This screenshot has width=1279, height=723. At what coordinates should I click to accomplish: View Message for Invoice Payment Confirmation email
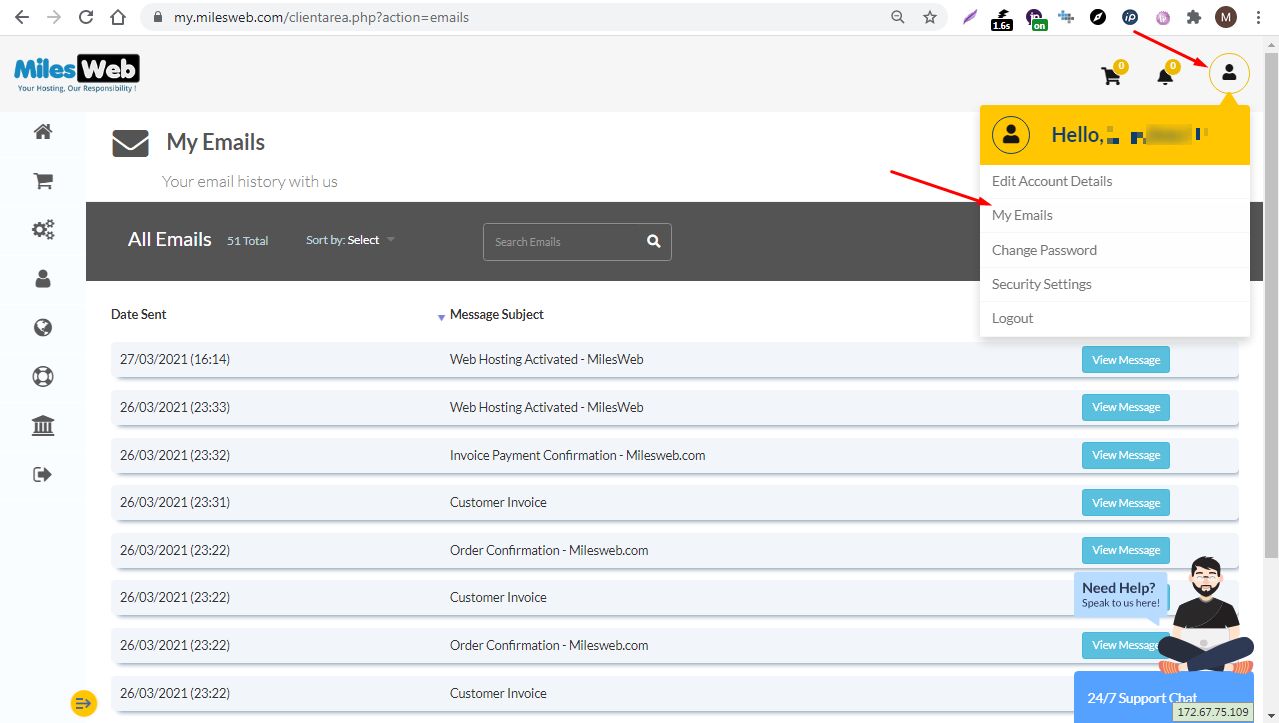tap(1126, 455)
